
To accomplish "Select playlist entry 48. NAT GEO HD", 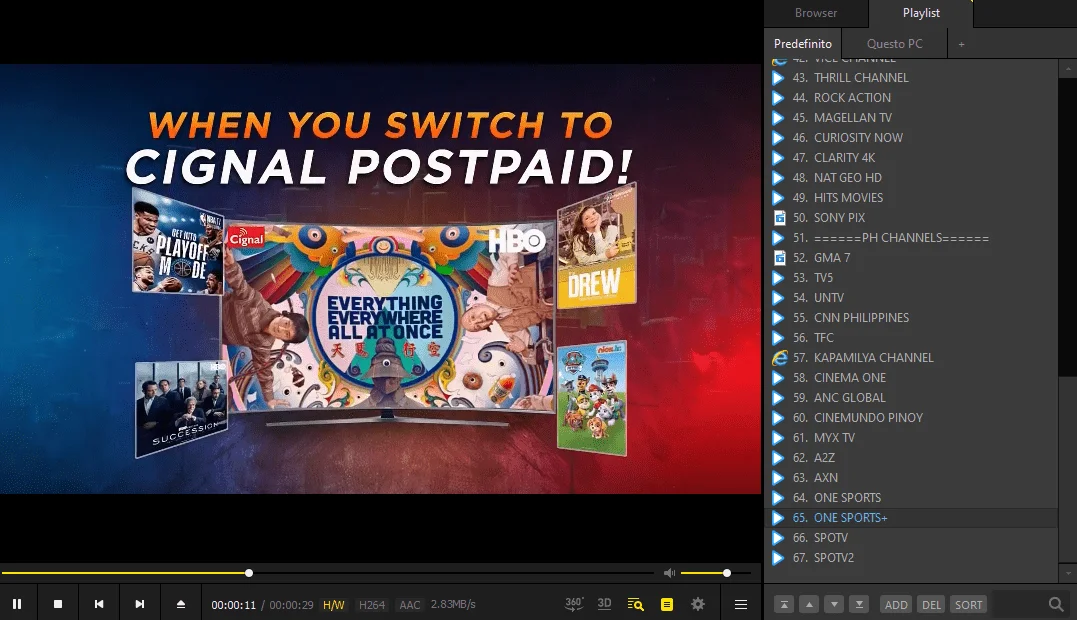I will coord(911,177).
